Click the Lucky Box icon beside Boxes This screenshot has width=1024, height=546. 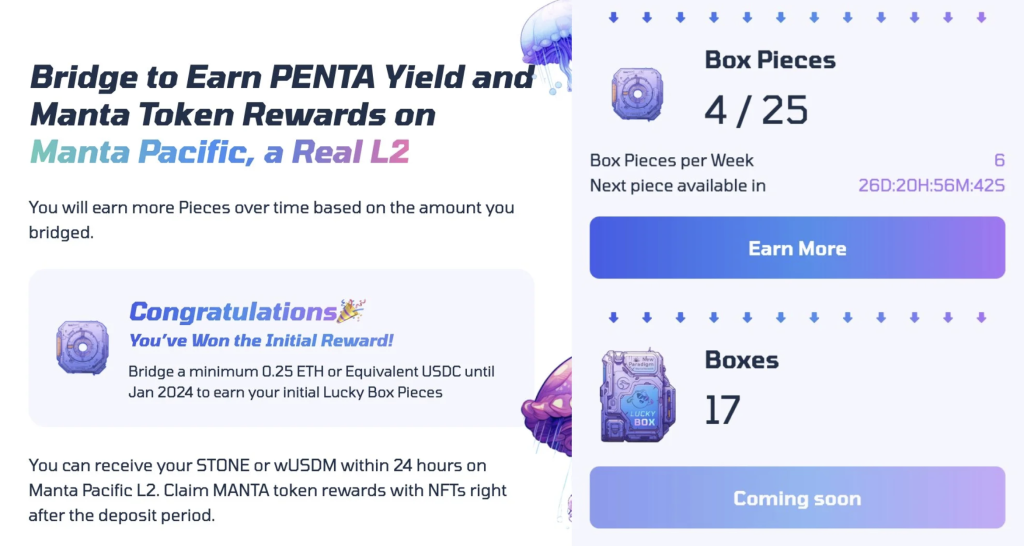tap(639, 396)
